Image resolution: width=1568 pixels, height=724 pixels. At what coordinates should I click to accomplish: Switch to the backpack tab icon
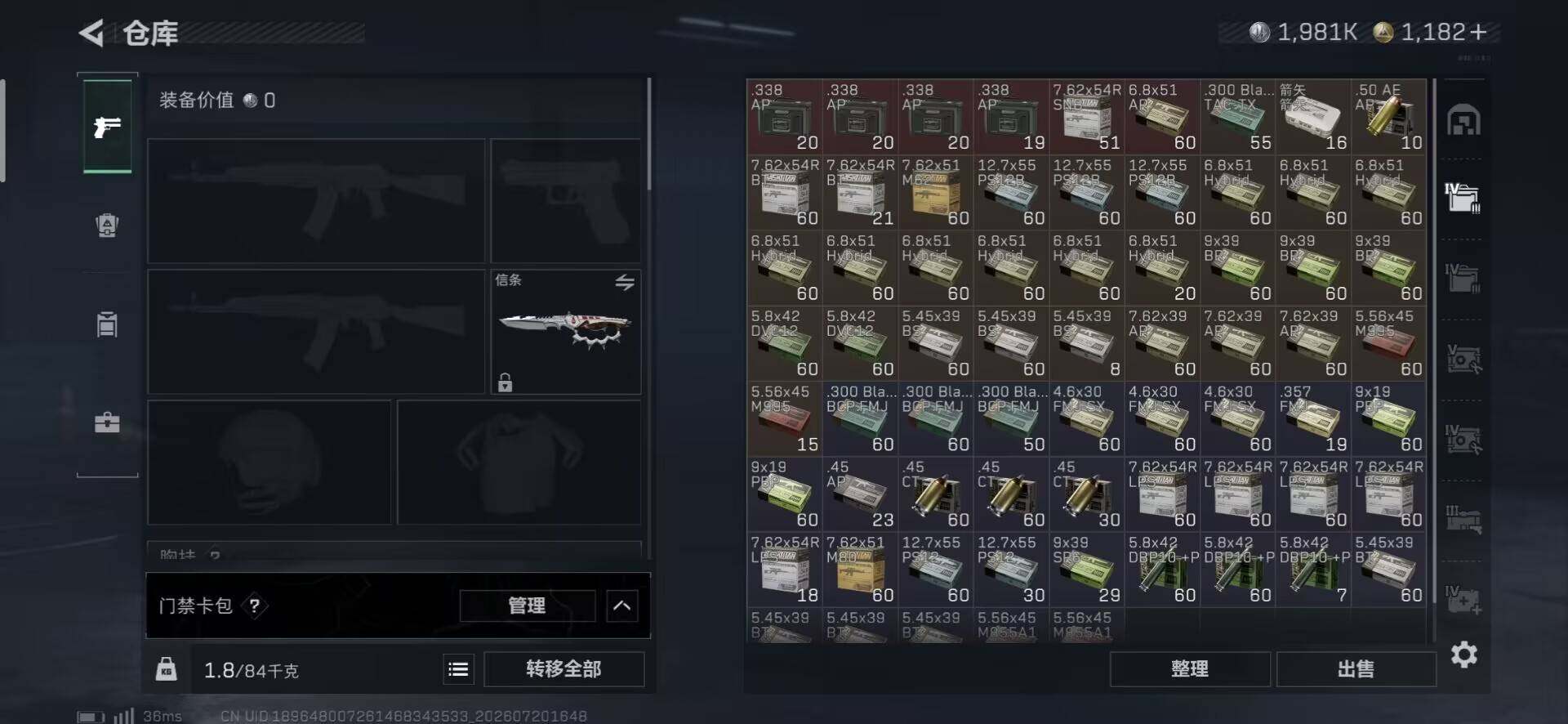pyautogui.click(x=107, y=225)
